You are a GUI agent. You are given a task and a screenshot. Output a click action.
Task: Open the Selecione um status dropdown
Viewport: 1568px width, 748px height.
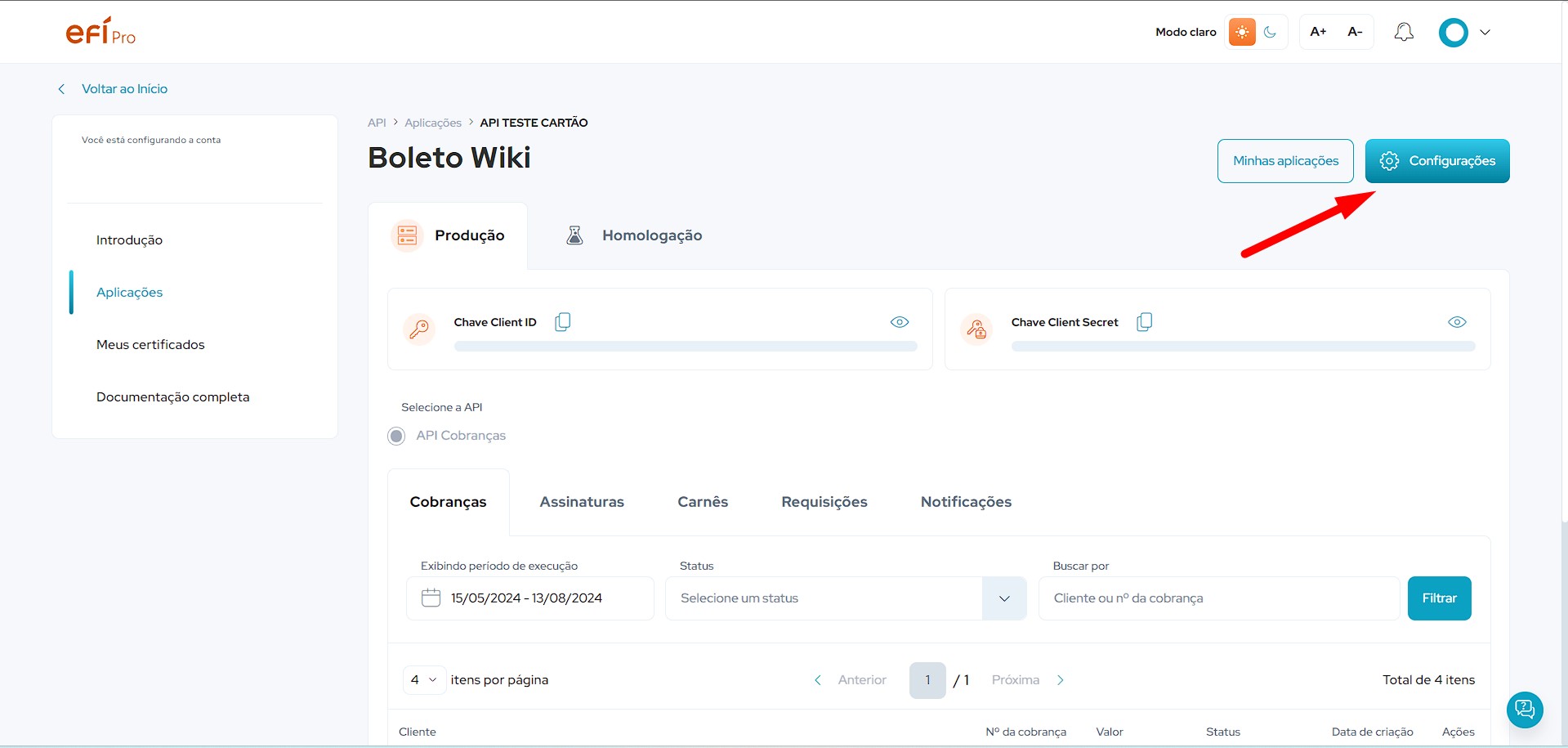click(x=846, y=598)
